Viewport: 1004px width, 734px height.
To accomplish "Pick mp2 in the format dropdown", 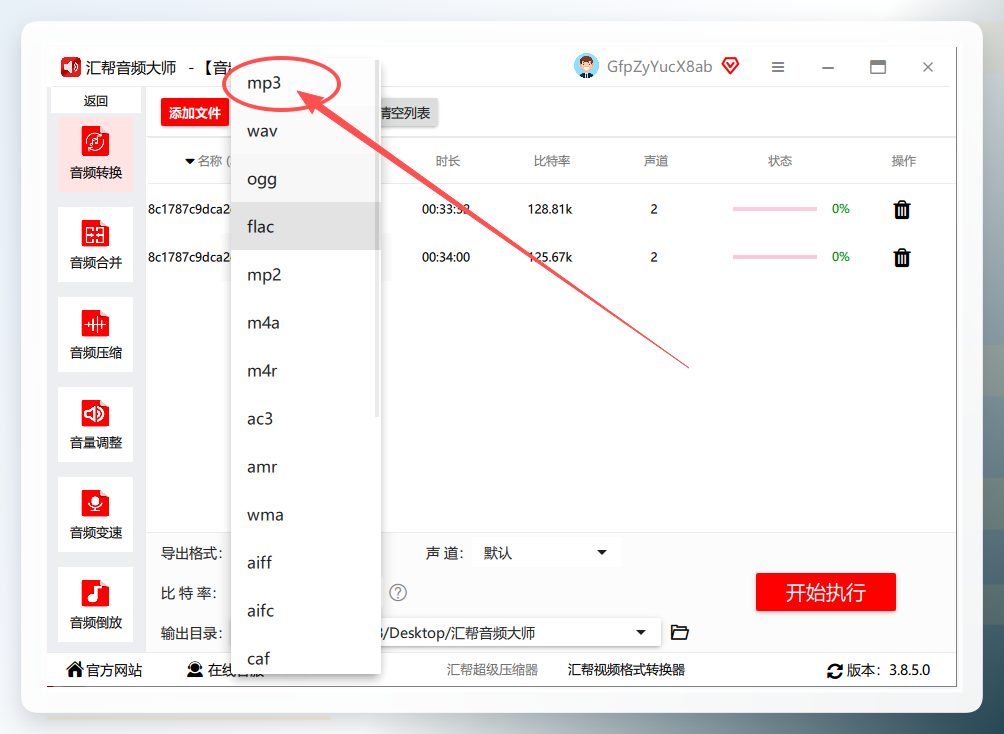I will point(303,275).
